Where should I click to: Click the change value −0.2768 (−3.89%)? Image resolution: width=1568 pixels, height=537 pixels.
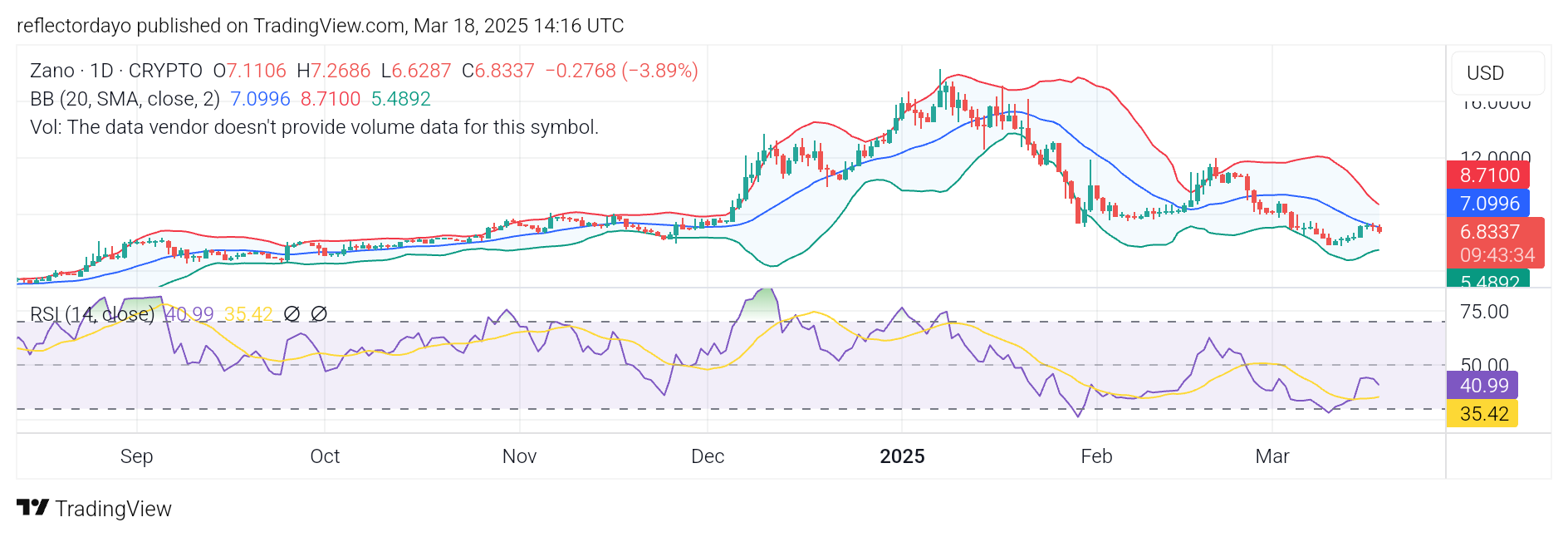pyautogui.click(x=622, y=71)
